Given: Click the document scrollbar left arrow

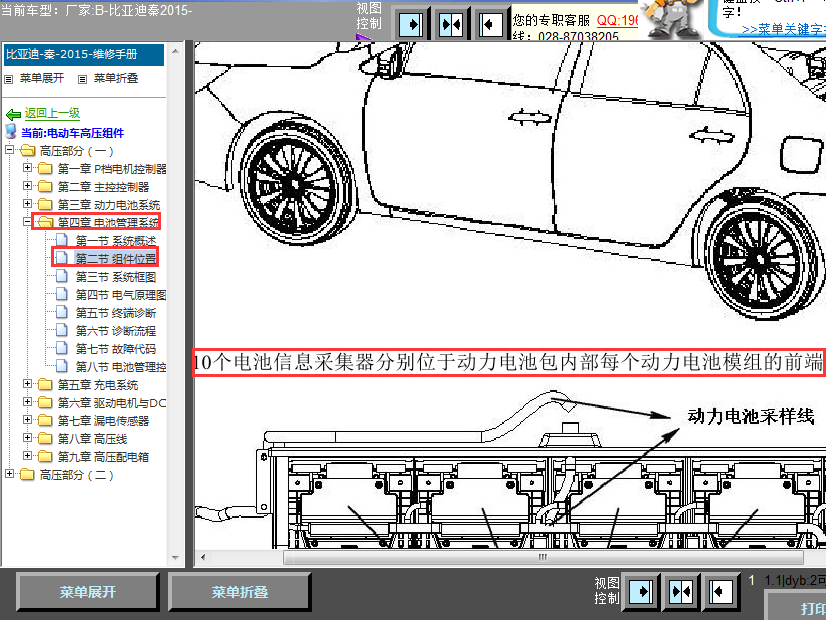Looking at the screenshot, I should point(203,557).
